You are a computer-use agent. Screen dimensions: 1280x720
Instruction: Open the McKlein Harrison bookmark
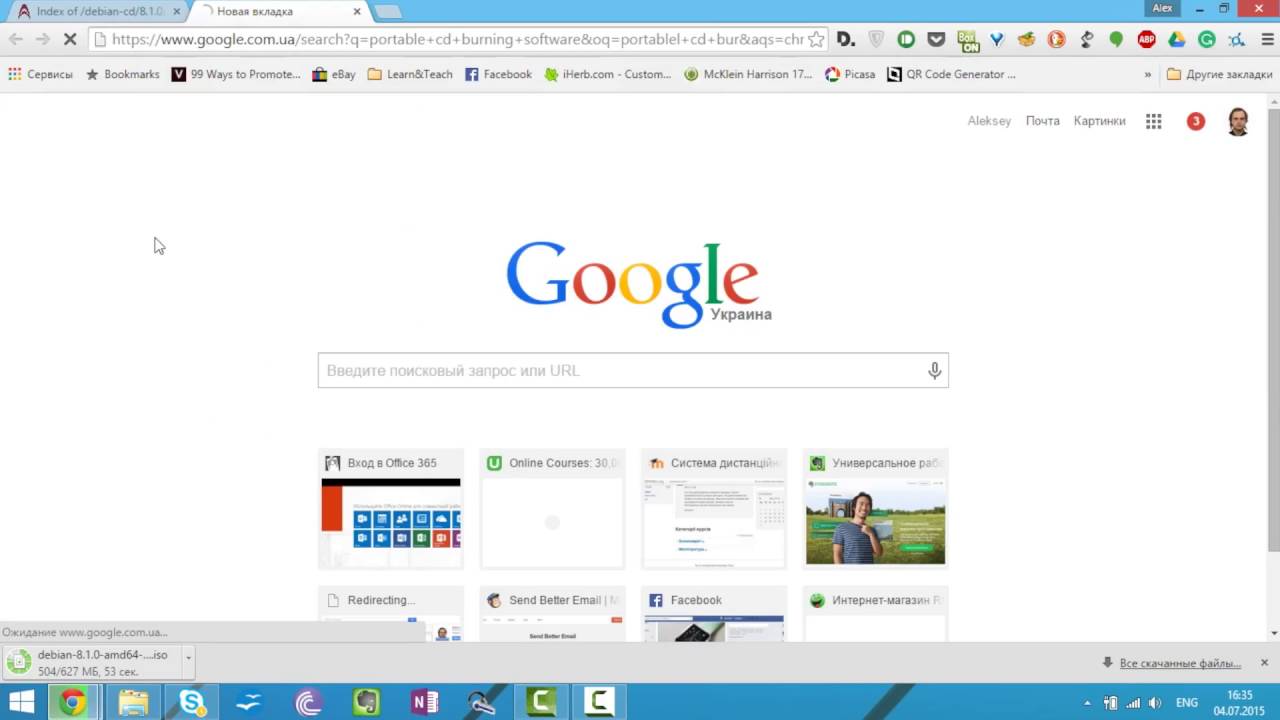point(748,74)
